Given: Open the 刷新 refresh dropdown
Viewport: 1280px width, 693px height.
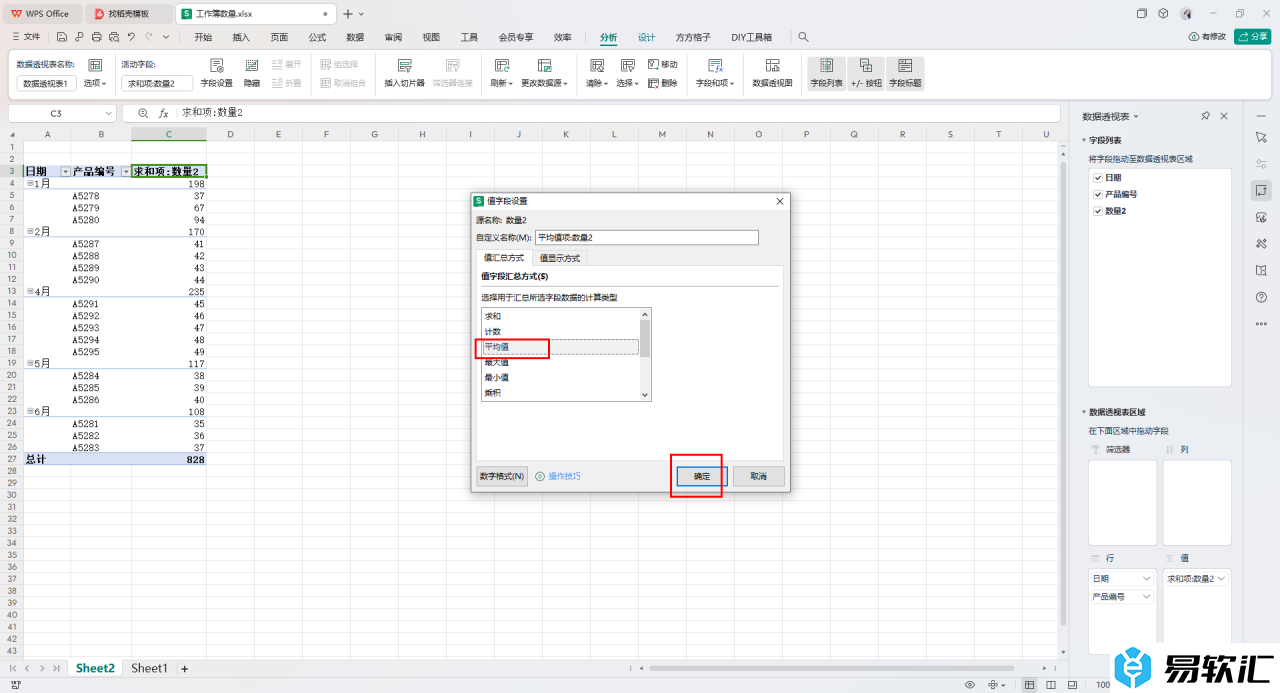Looking at the screenshot, I should [x=501, y=83].
